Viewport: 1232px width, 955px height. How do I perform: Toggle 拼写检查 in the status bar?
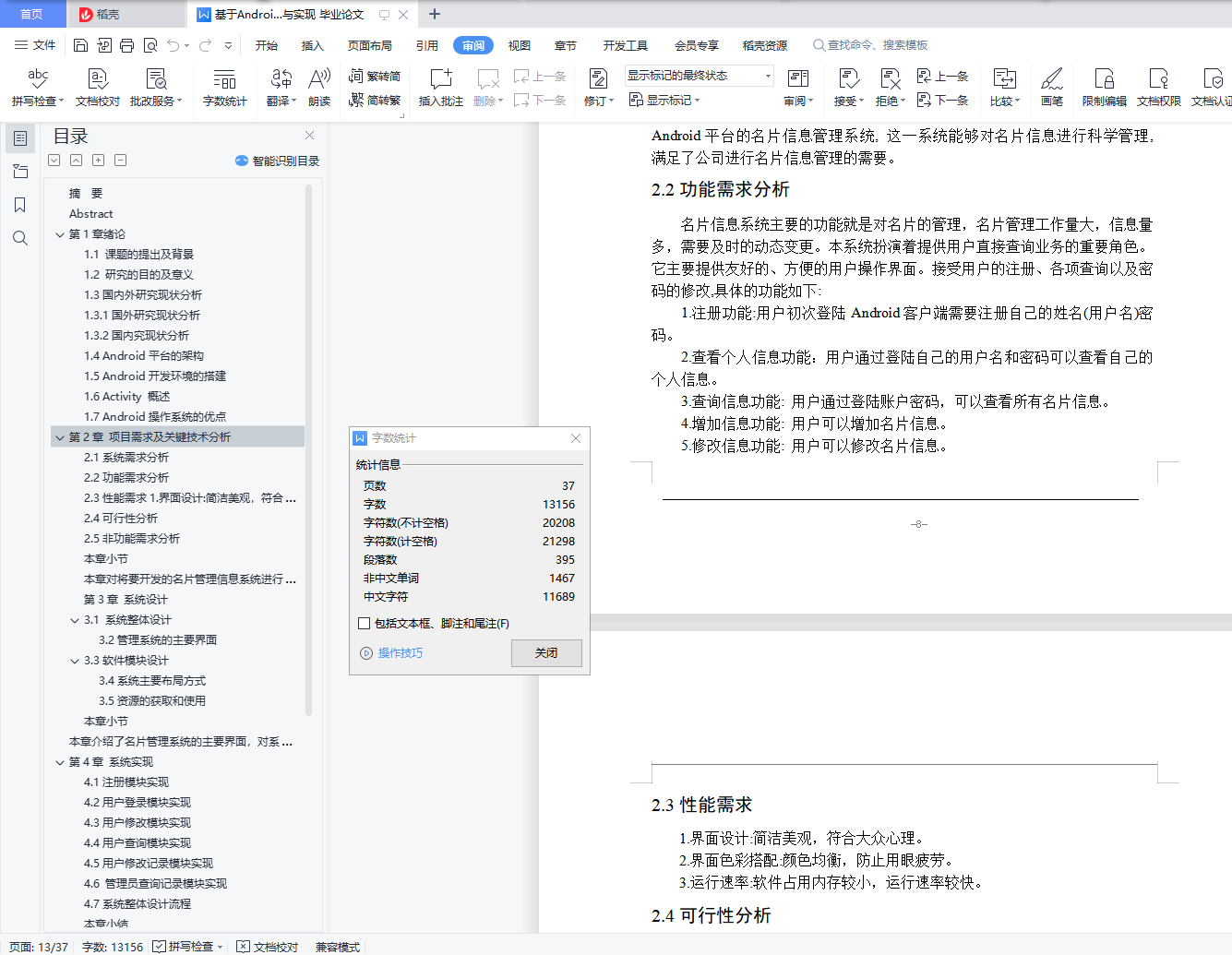[187, 947]
